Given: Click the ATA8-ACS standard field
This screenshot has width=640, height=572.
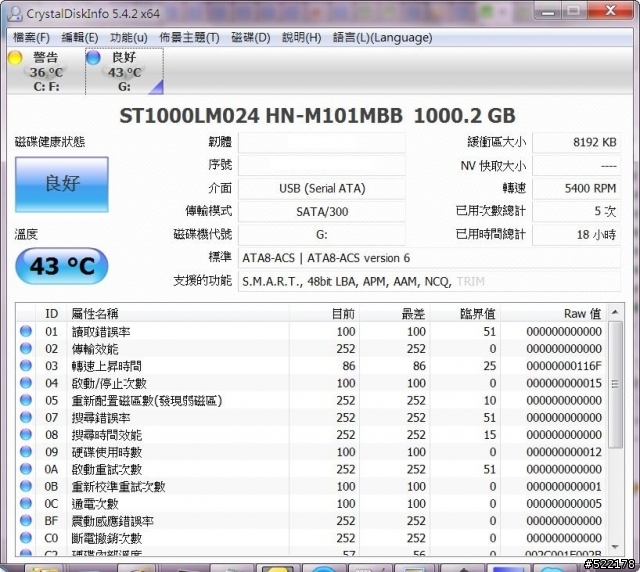Looking at the screenshot, I should [x=429, y=258].
